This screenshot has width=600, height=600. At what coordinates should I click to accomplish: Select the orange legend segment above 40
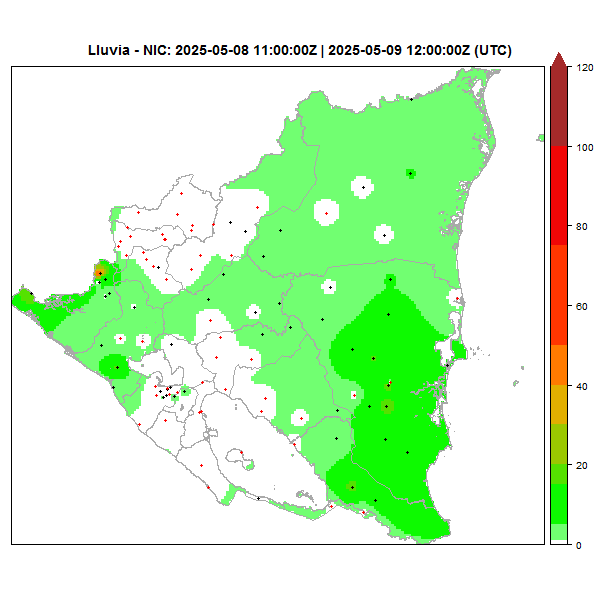(559, 365)
